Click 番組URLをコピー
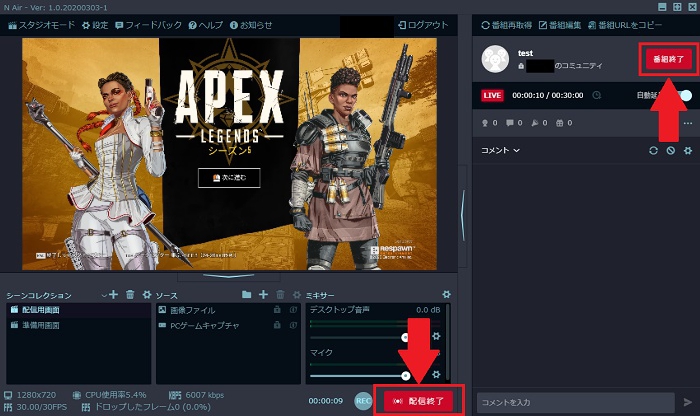This screenshot has height=416, width=700. (x=625, y=25)
